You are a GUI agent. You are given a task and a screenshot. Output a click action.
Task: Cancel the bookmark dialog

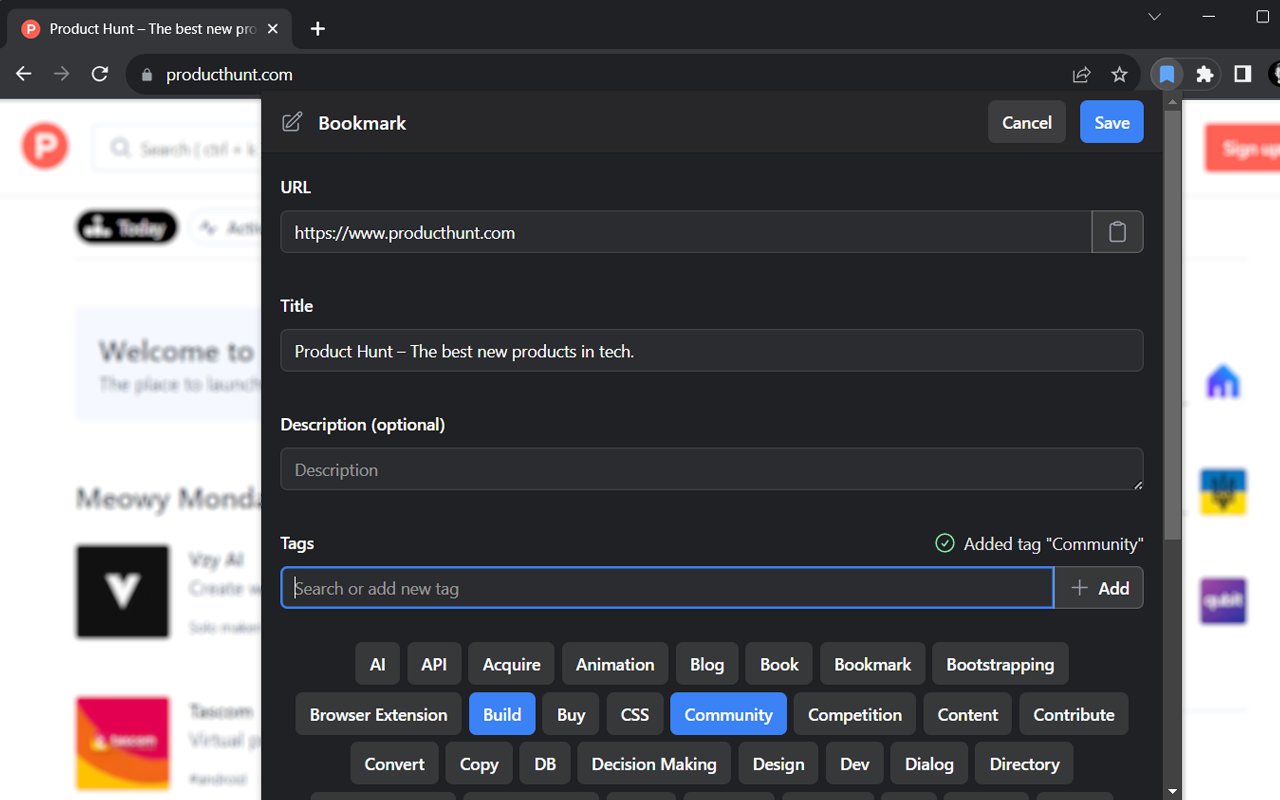1027,122
